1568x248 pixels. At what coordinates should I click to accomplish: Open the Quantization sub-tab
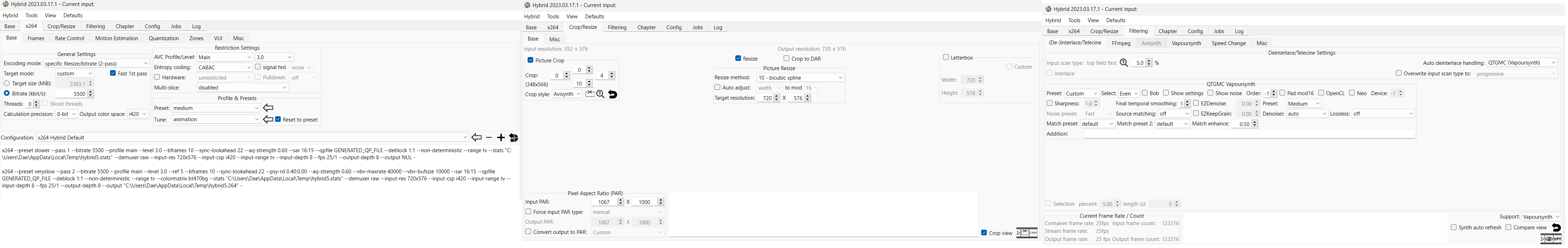click(164, 38)
